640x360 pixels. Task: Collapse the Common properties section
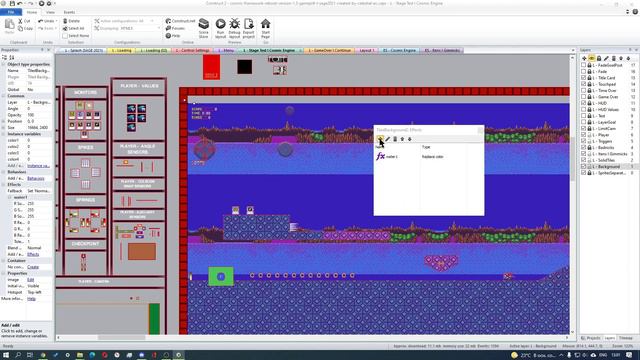click(4, 96)
